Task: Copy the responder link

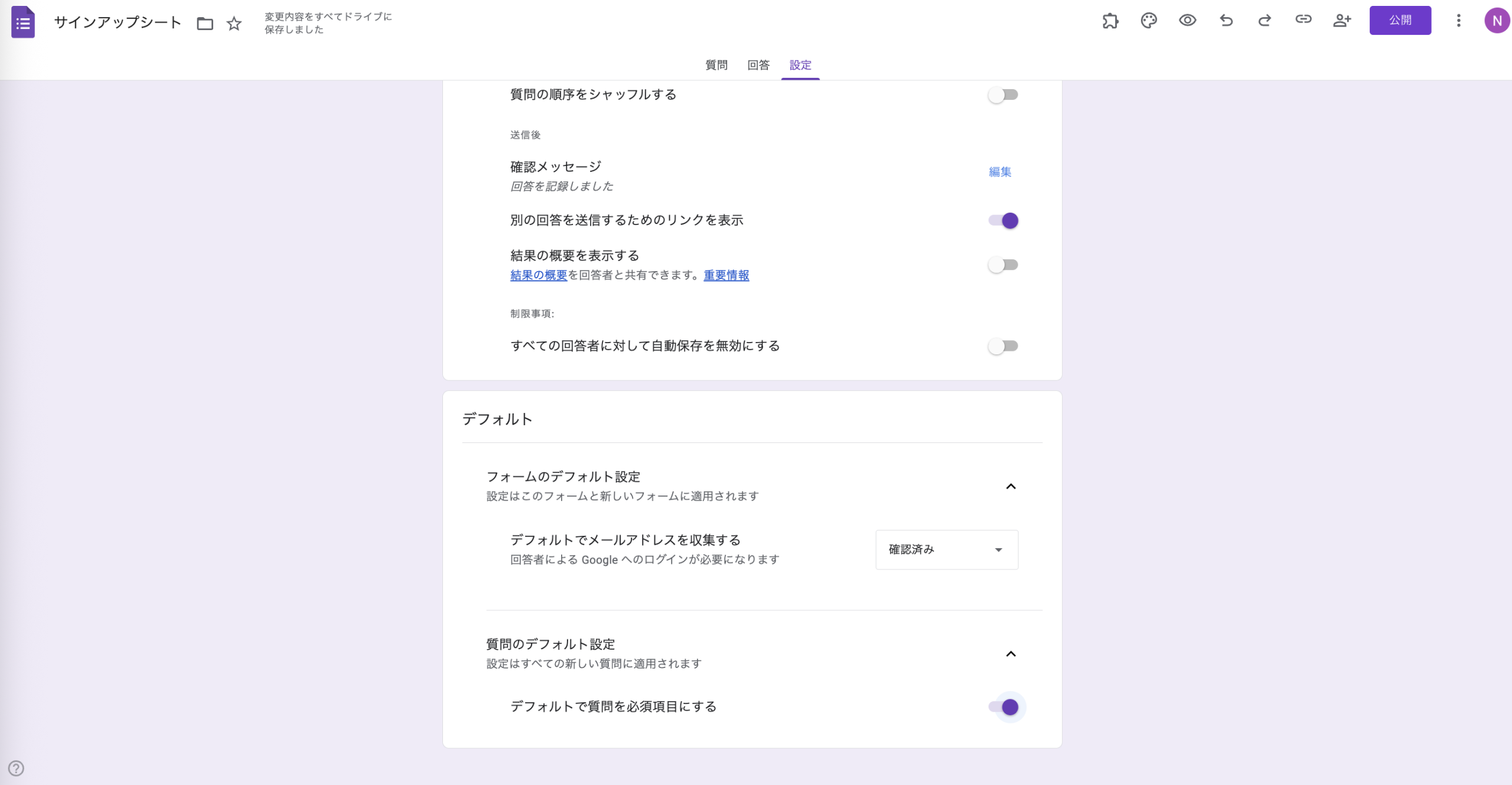Action: [x=1303, y=21]
